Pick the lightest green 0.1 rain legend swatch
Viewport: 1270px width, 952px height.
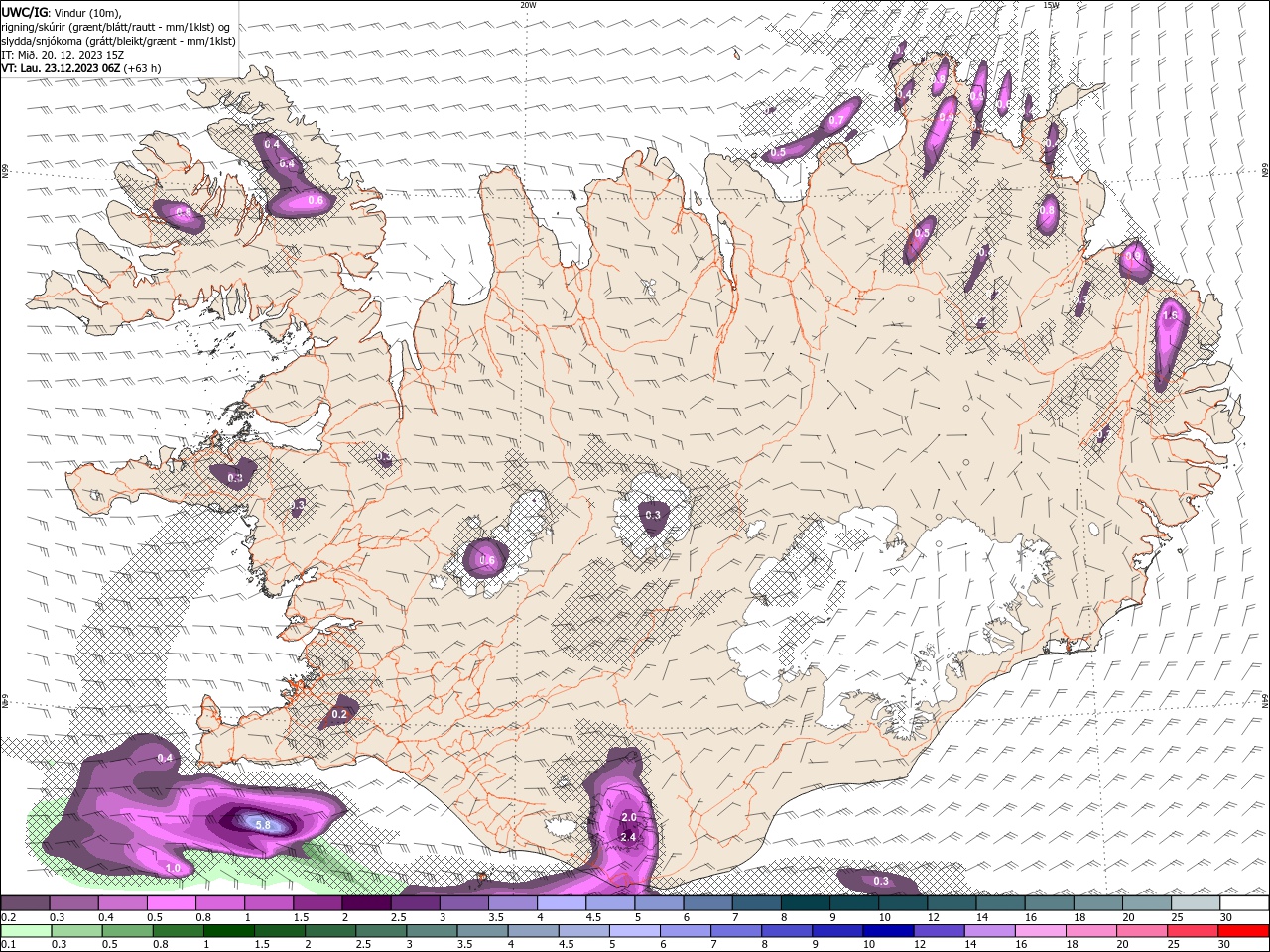(25, 930)
